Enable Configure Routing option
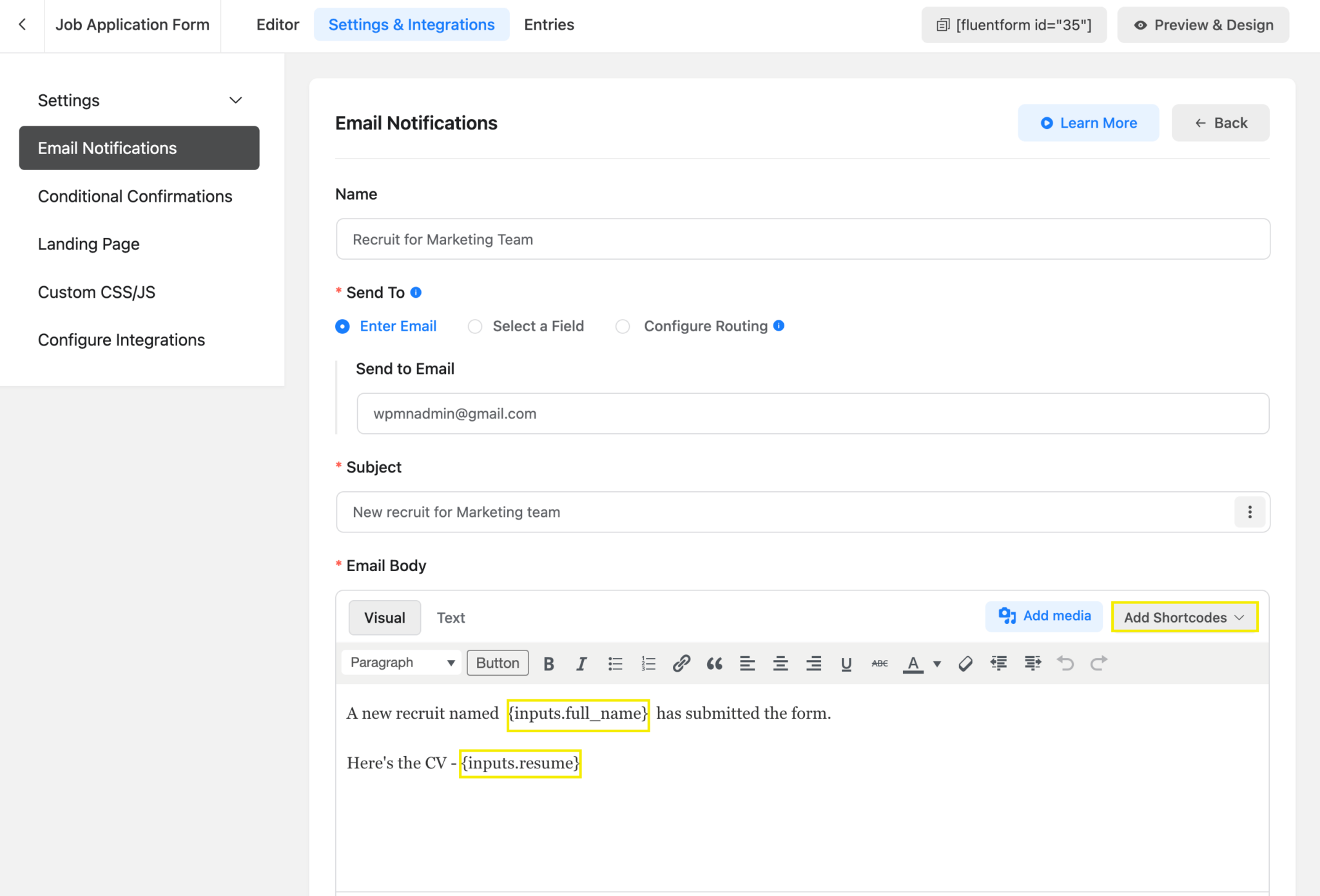1320x896 pixels. [623, 326]
